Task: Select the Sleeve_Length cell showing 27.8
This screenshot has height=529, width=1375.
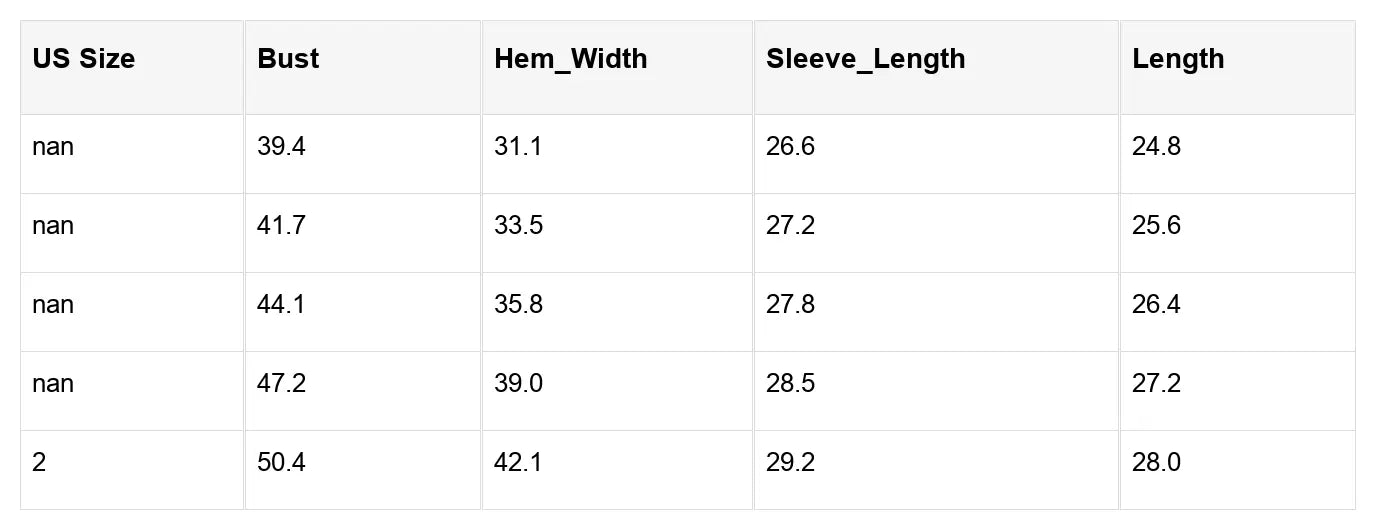Action: 790,305
